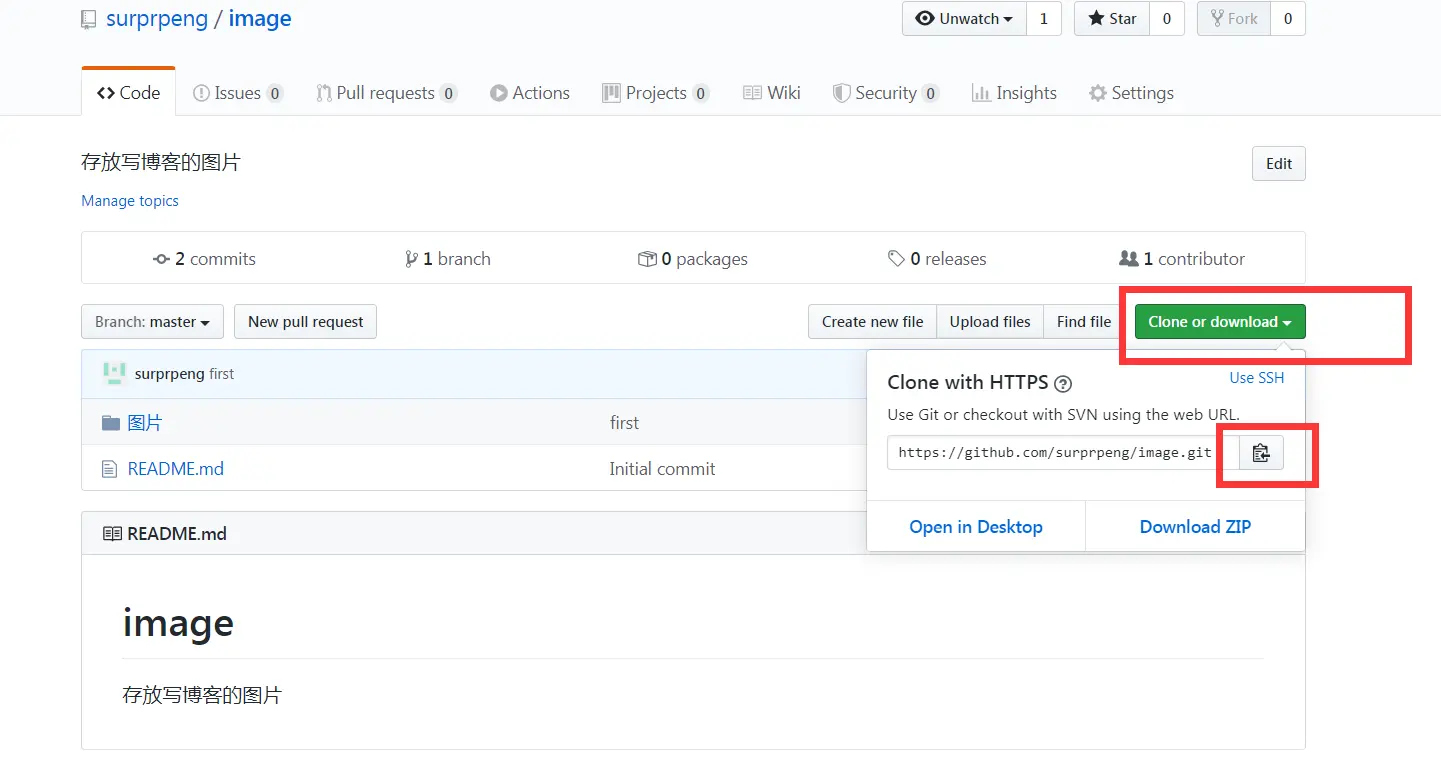Open the Clone or download dropdown
The height and width of the screenshot is (772, 1441).
[1220, 322]
